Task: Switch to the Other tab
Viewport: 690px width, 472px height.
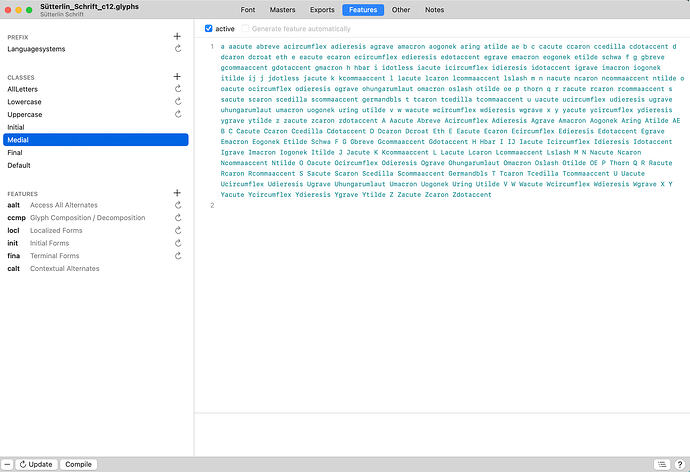Action: click(401, 10)
